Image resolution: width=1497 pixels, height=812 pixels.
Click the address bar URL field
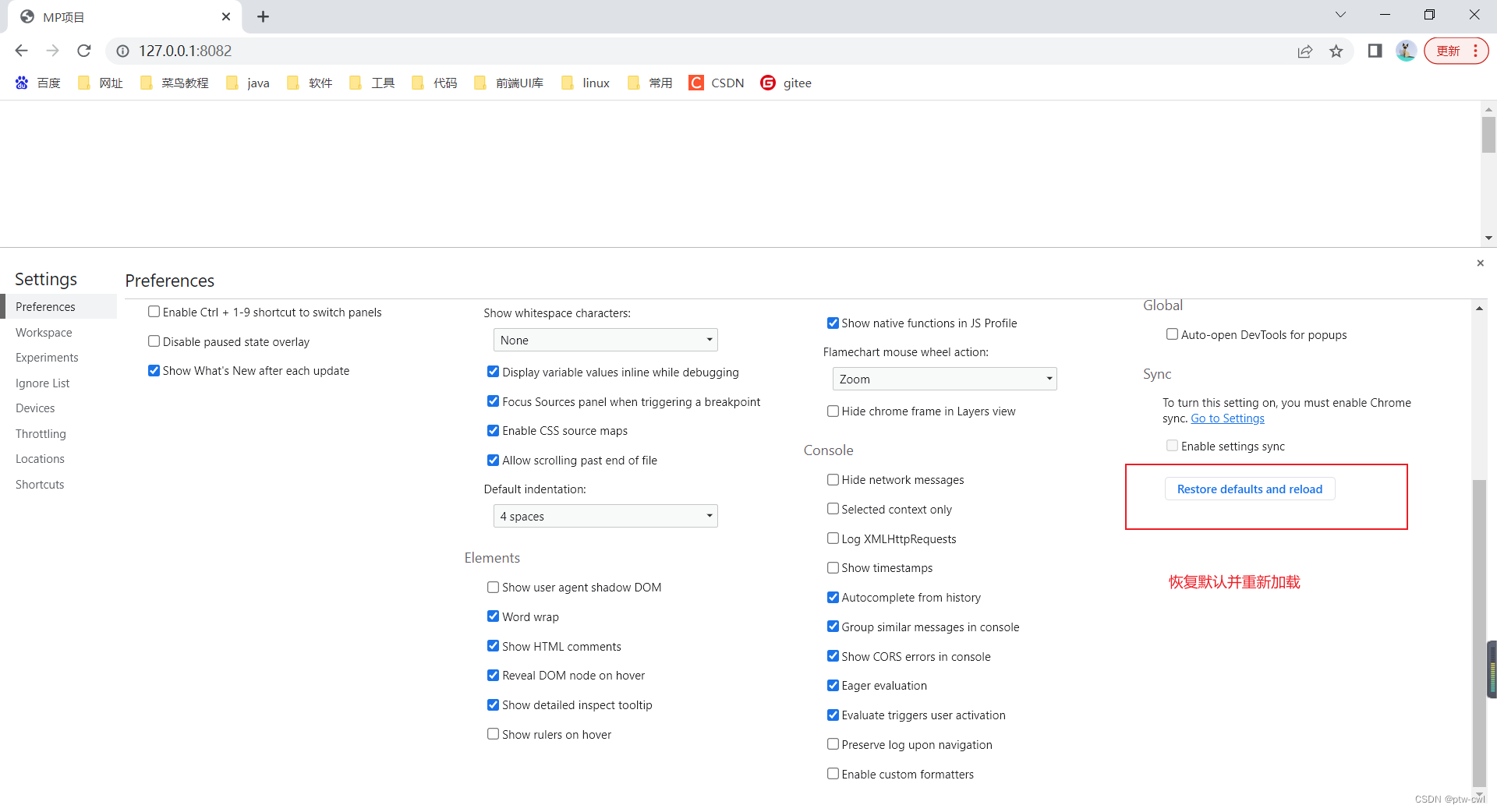702,51
